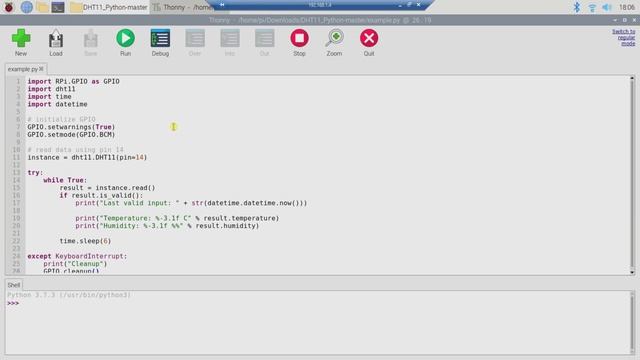Click line 'import RPi.GPIO as GPIO'
Image resolution: width=640 pixels, height=360 pixels.
click(x=73, y=81)
